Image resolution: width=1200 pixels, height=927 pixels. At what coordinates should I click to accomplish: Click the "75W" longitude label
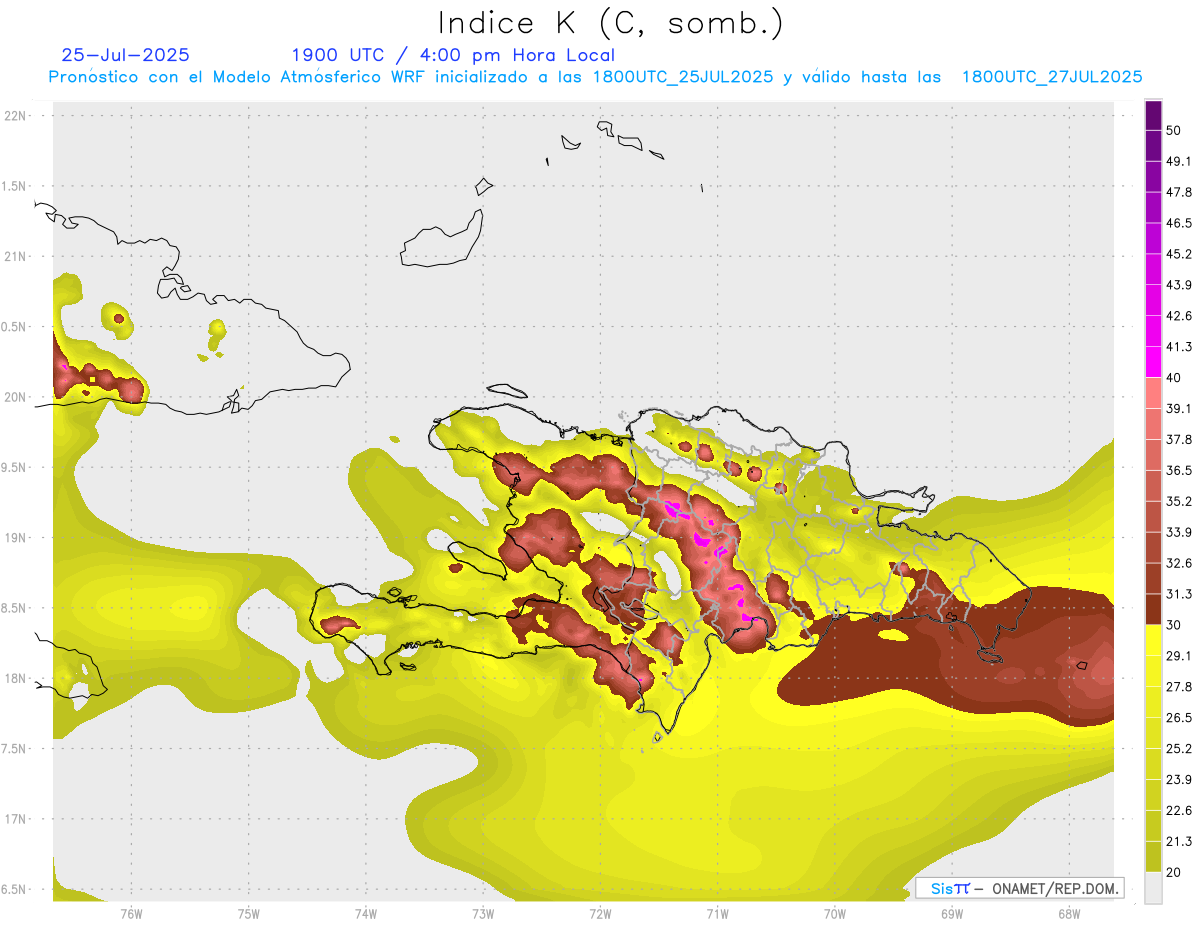coord(248,913)
